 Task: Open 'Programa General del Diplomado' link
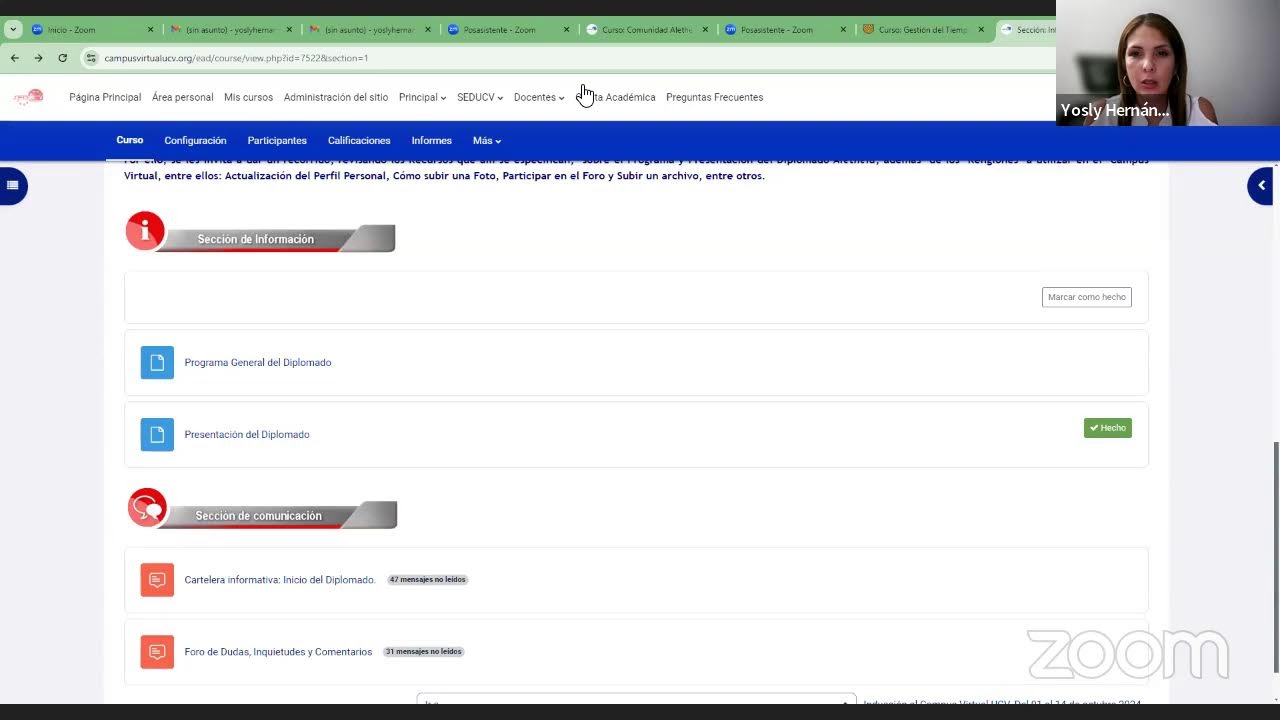(x=258, y=363)
